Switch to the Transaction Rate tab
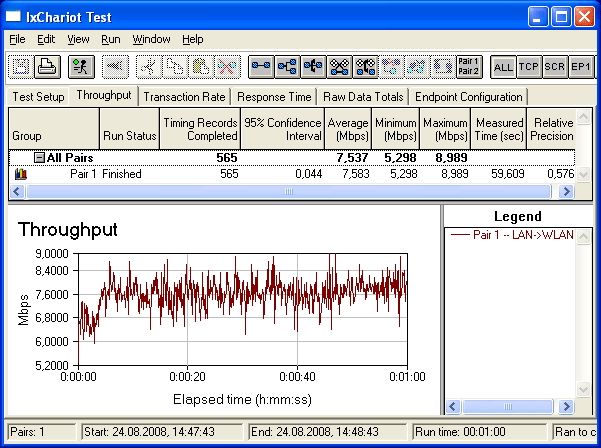This screenshot has width=601, height=448. (x=184, y=97)
